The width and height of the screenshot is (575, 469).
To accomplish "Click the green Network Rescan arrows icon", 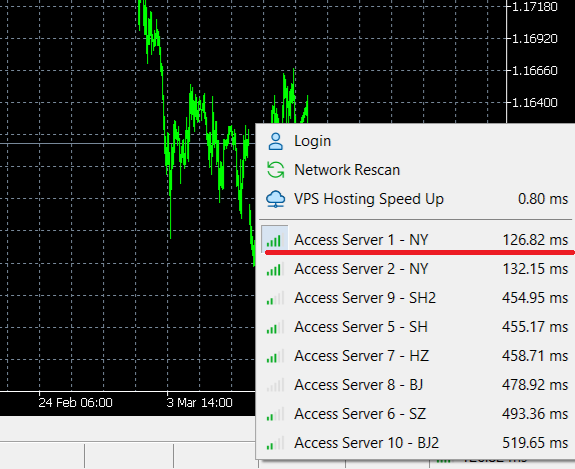I will (275, 170).
